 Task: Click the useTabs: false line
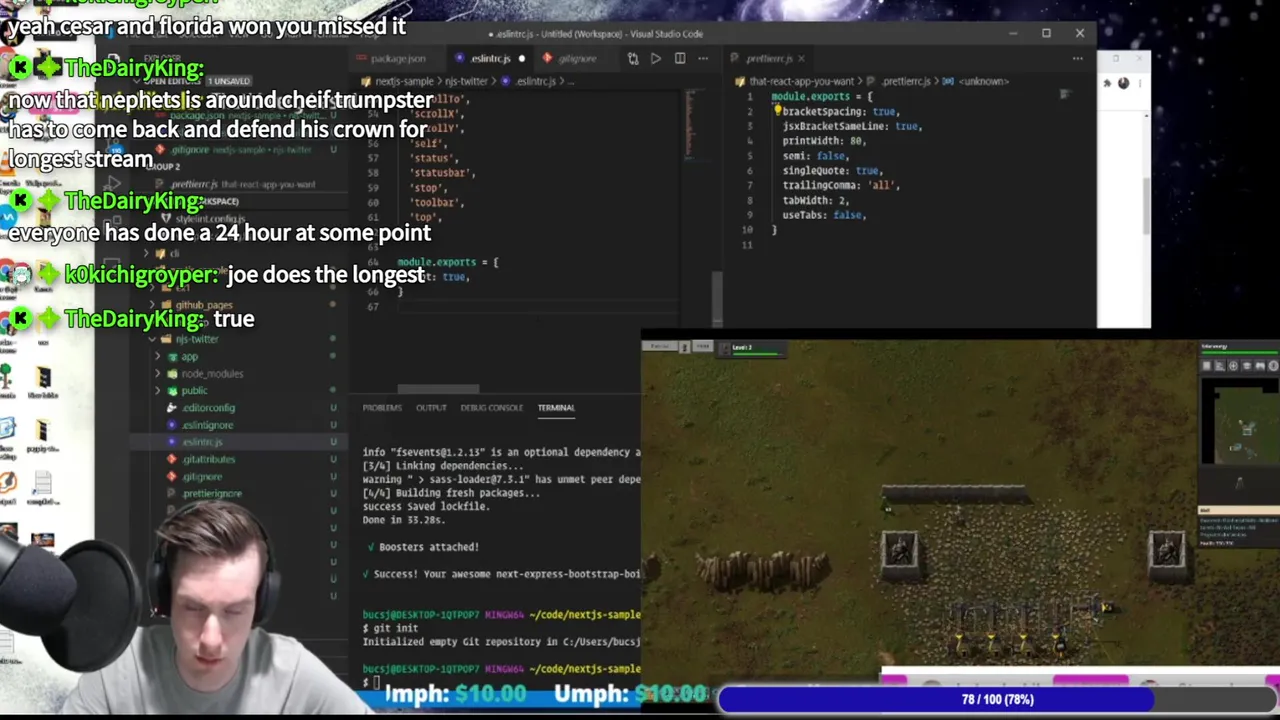(824, 216)
